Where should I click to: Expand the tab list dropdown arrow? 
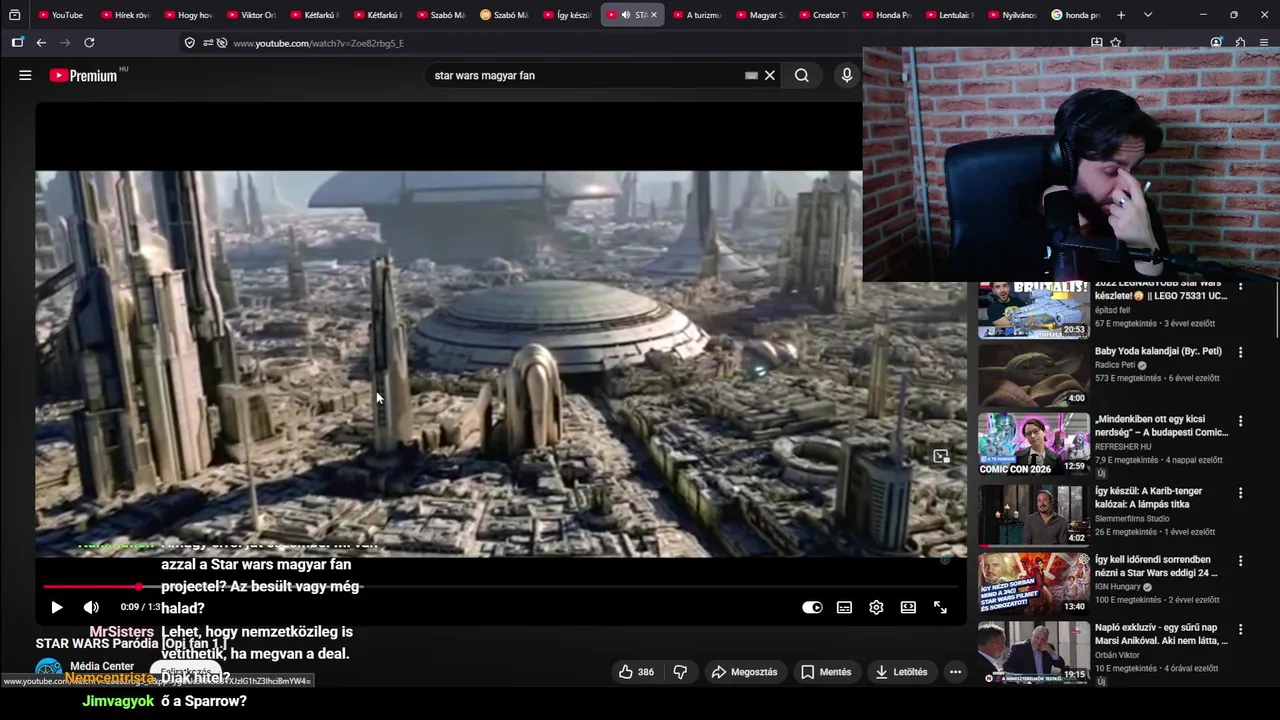[1148, 15]
